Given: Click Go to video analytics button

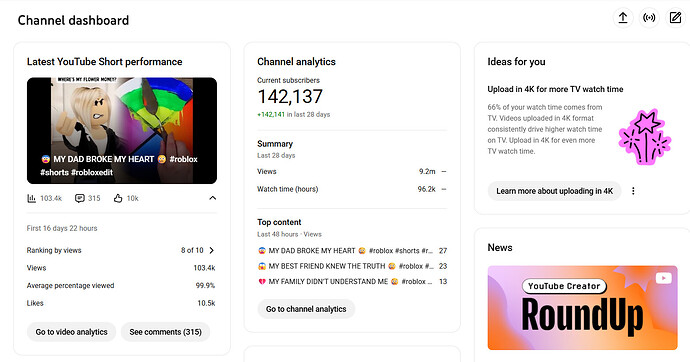Looking at the screenshot, I should (x=71, y=332).
